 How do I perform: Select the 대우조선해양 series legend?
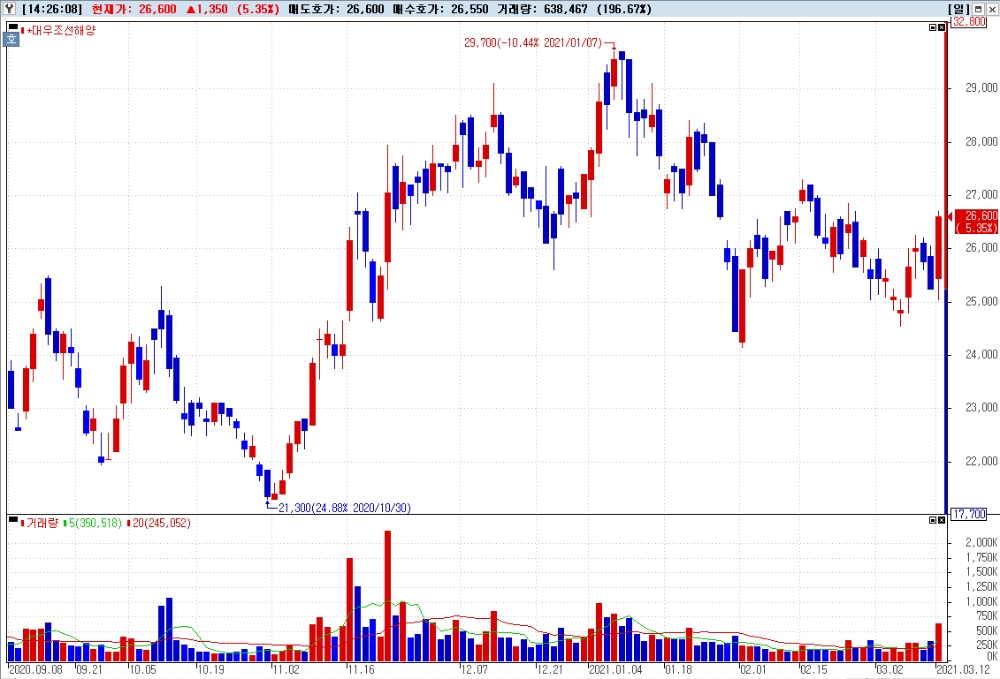pos(60,30)
